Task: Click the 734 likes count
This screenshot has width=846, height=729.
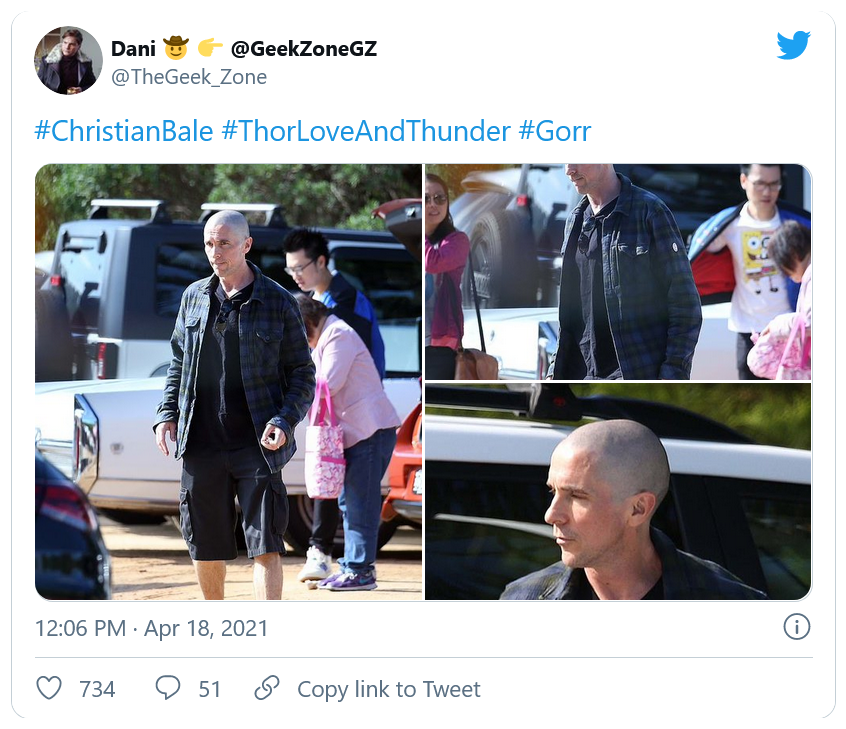Action: (97, 689)
